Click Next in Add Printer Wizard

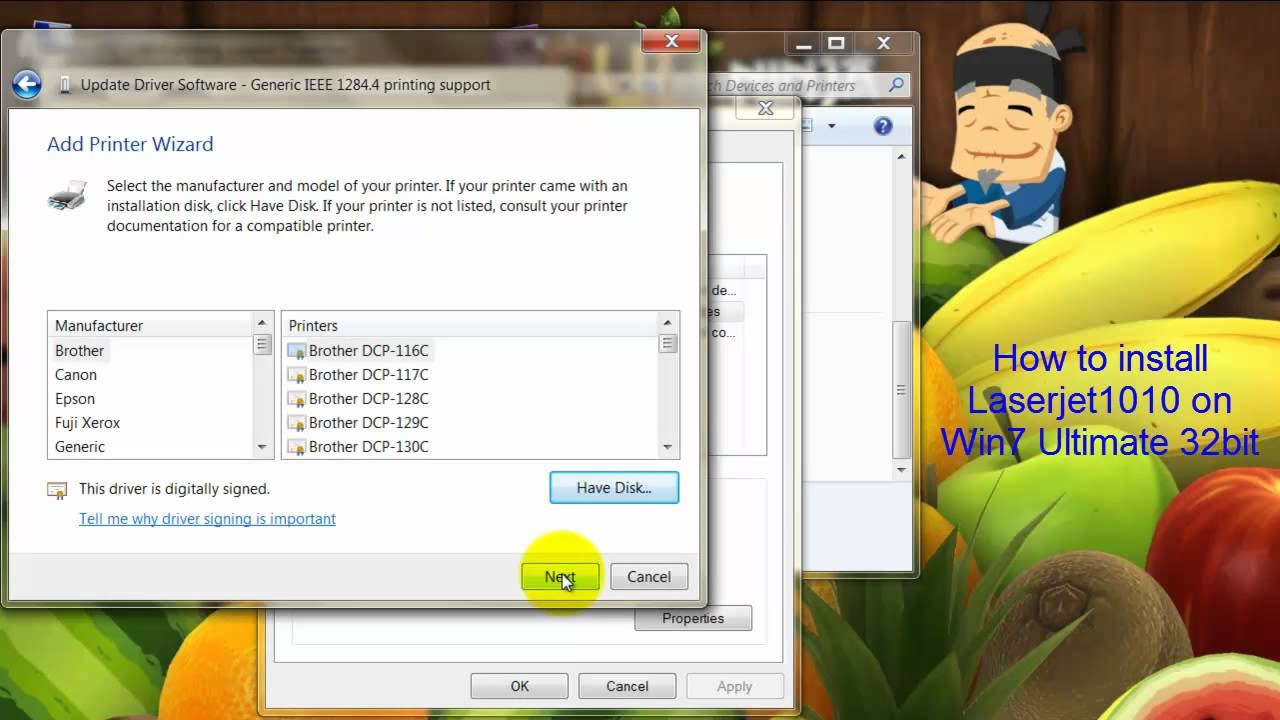click(x=560, y=577)
